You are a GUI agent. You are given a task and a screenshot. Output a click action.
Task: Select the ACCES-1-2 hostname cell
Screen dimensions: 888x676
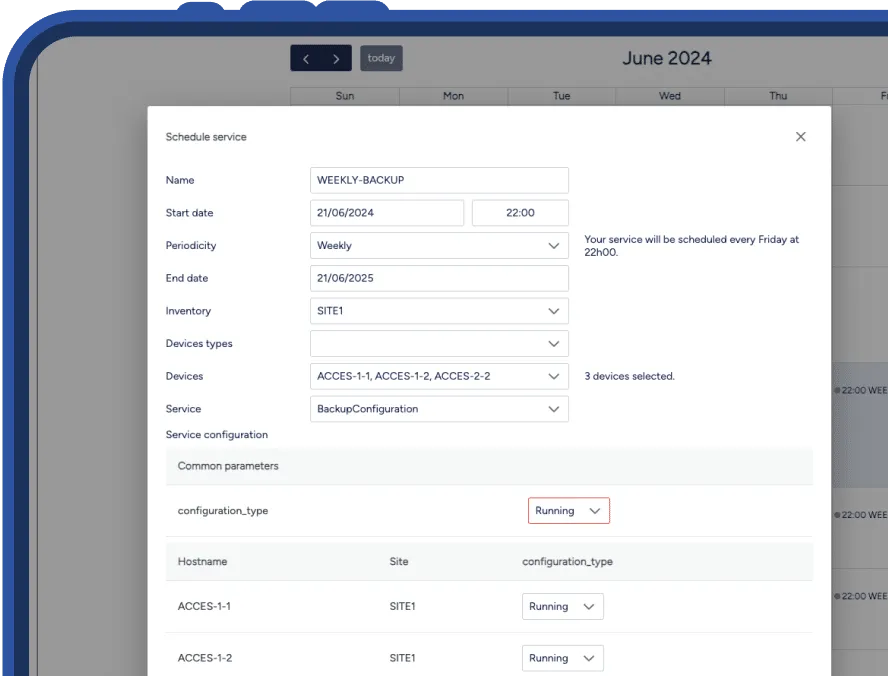[204, 658]
